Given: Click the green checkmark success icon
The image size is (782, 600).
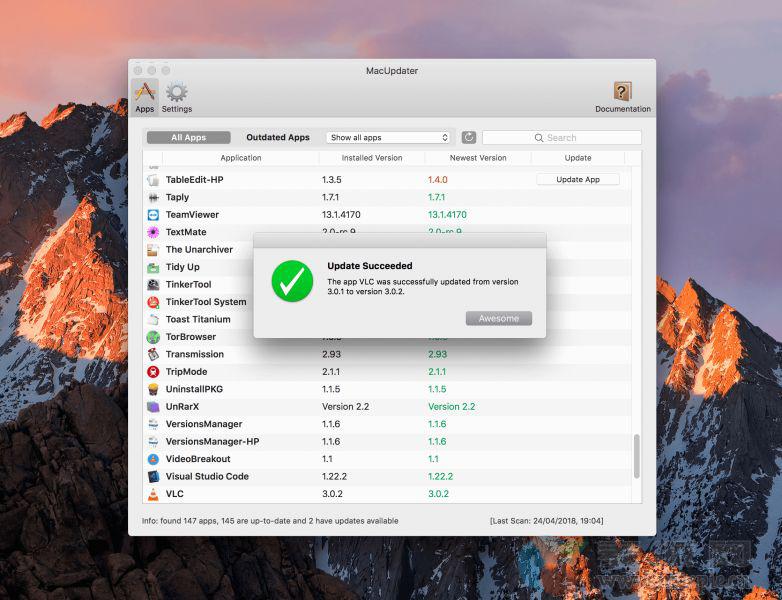Looking at the screenshot, I should coord(292,281).
